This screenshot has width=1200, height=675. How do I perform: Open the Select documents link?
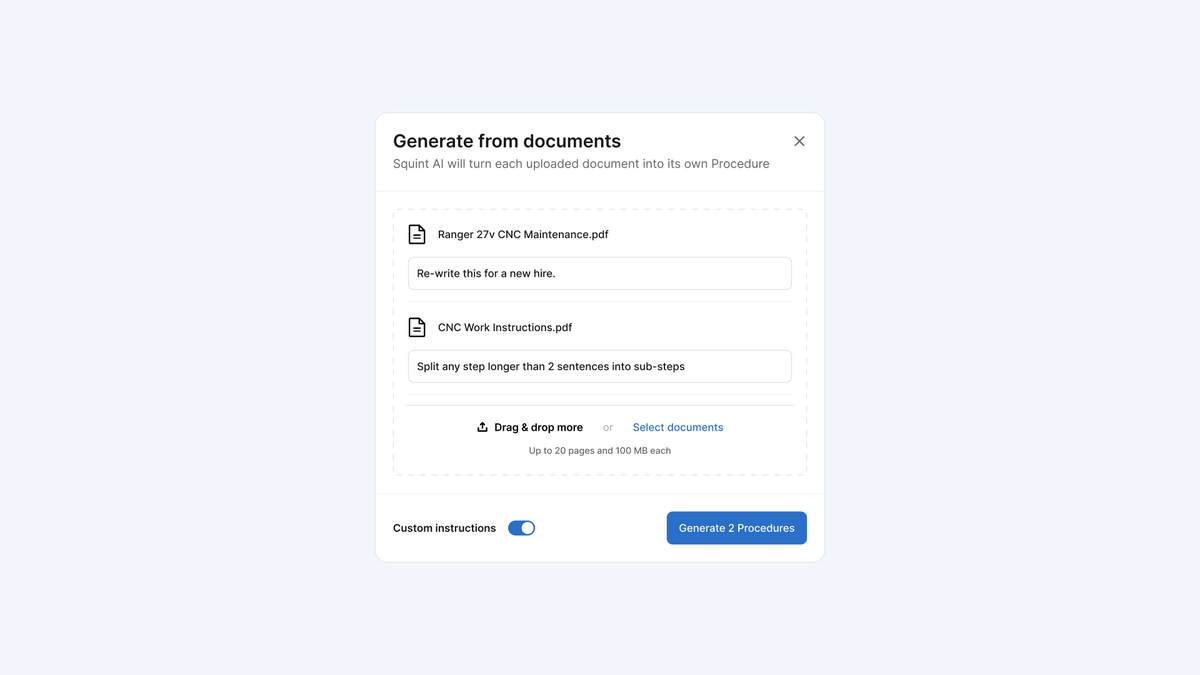(x=678, y=427)
